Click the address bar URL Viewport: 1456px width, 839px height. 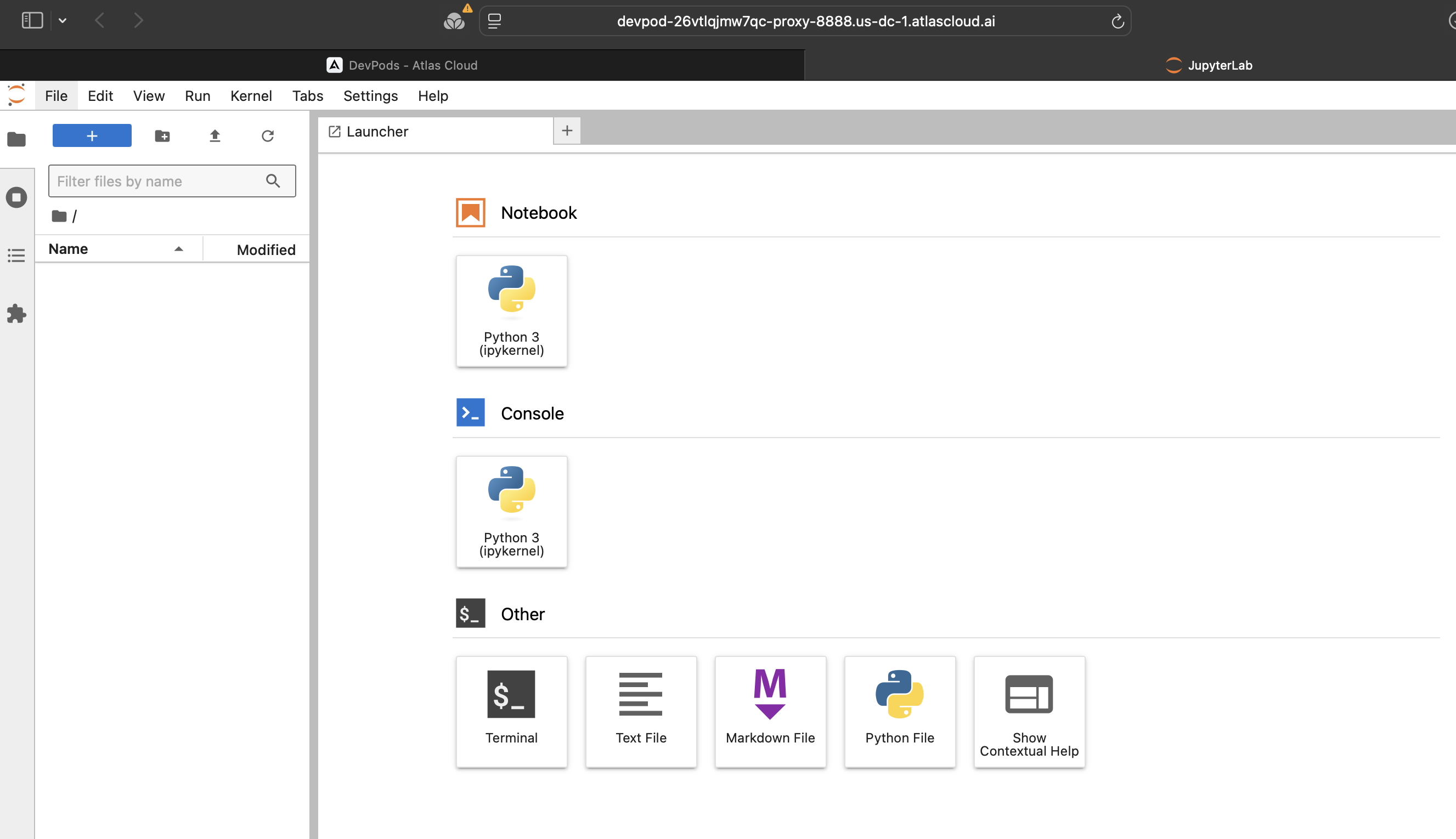[806, 21]
